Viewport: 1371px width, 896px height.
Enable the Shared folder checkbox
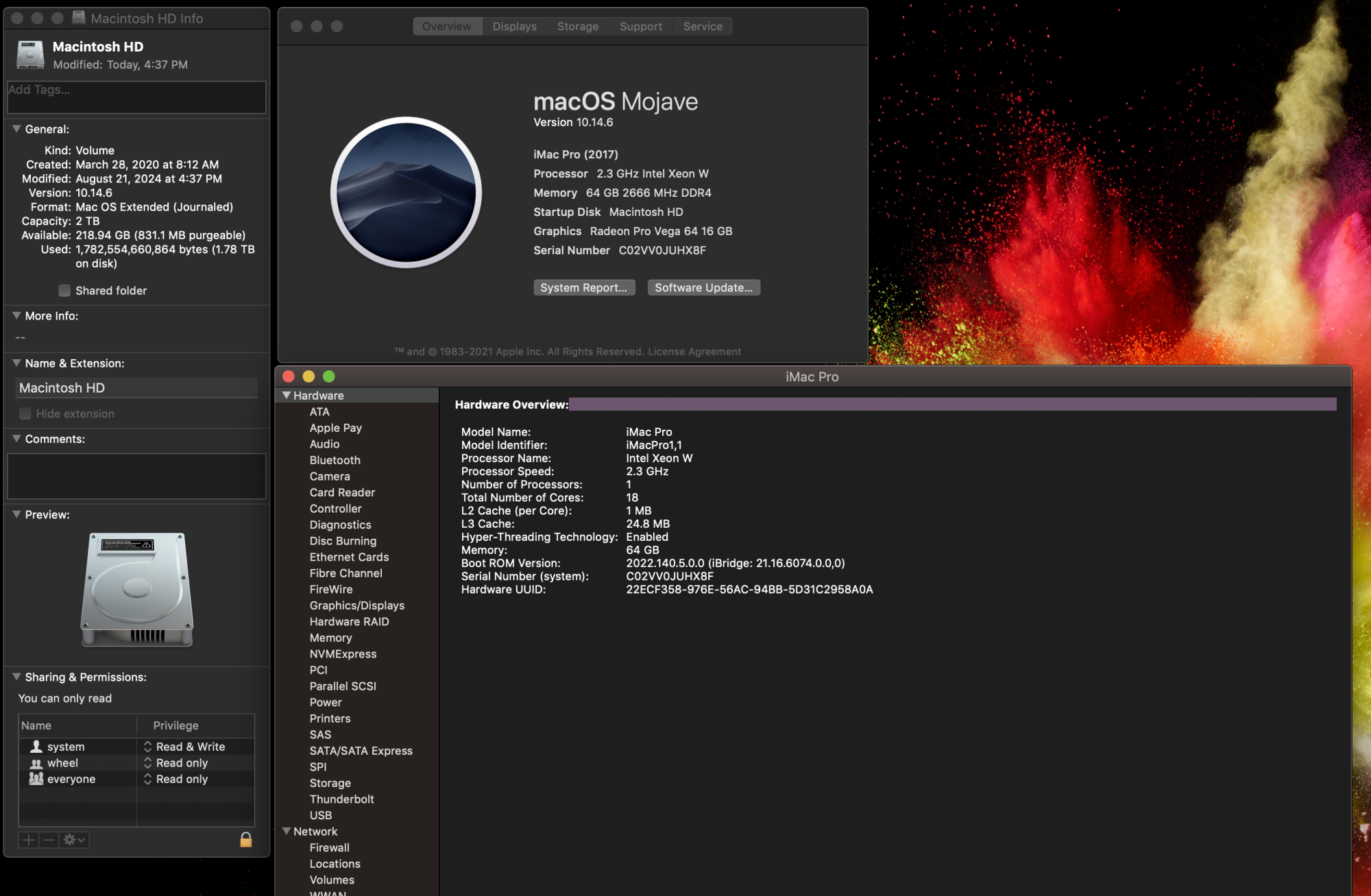click(64, 291)
